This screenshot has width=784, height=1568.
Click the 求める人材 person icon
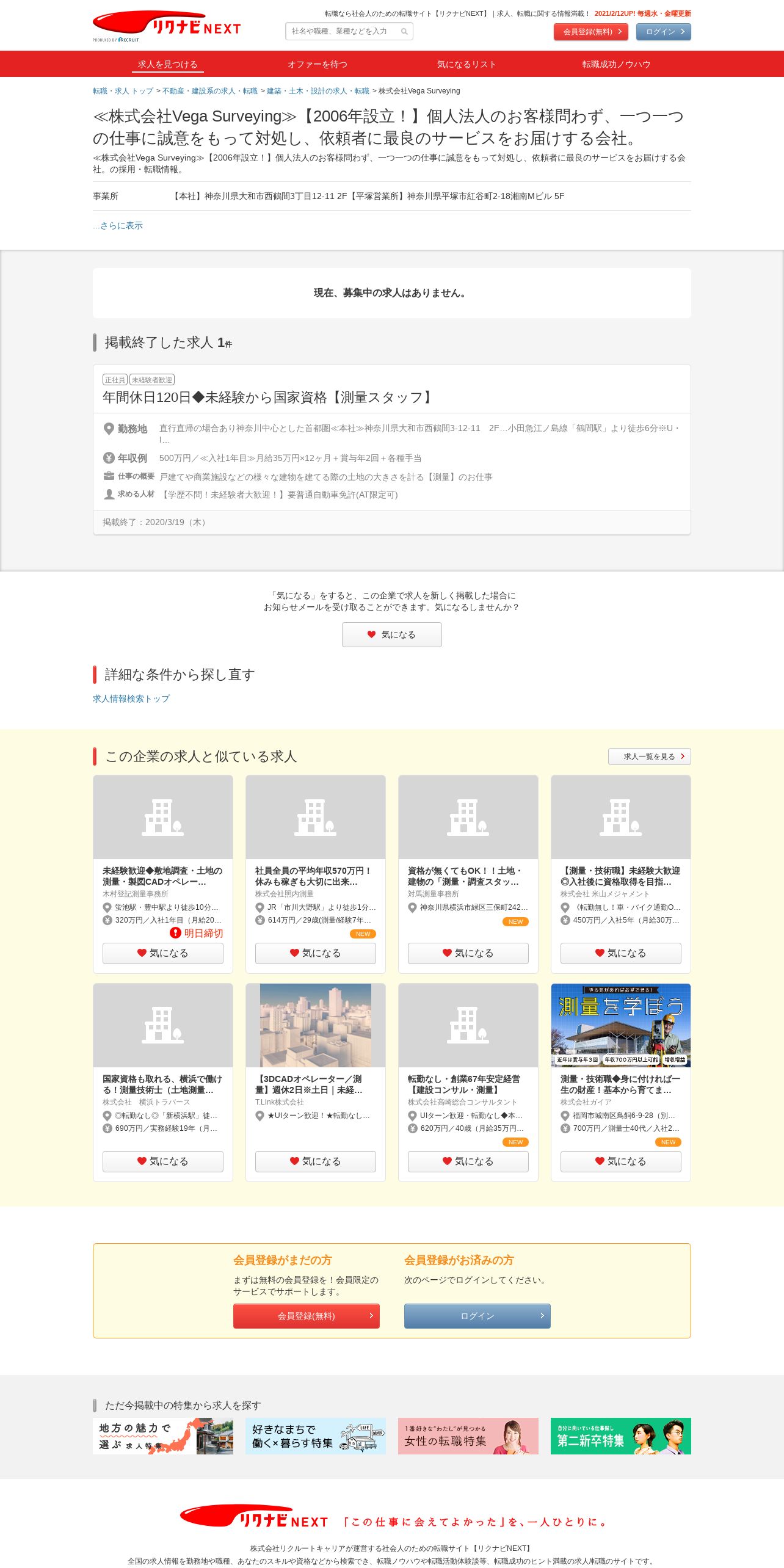pos(109,494)
